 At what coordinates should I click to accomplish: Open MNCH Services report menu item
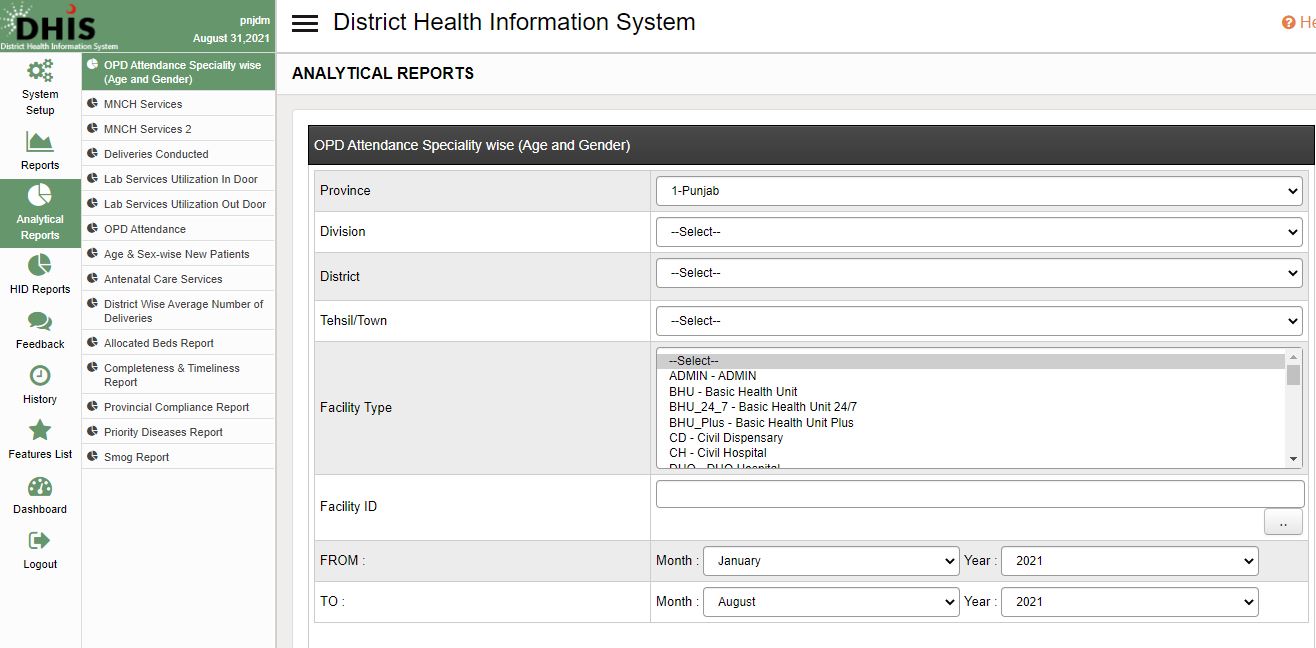pyautogui.click(x=143, y=104)
